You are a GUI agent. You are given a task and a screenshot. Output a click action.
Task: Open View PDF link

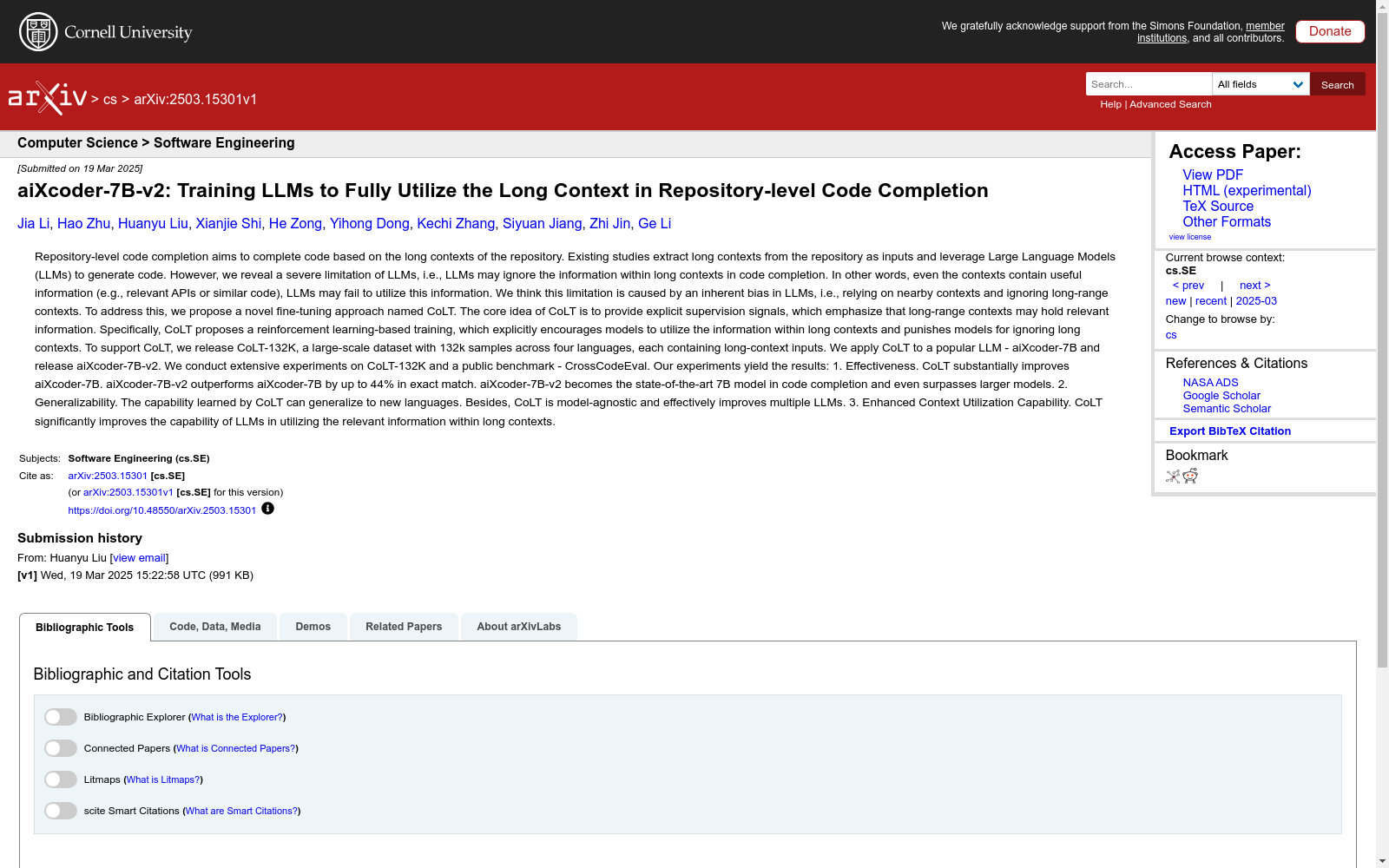pos(1213,174)
